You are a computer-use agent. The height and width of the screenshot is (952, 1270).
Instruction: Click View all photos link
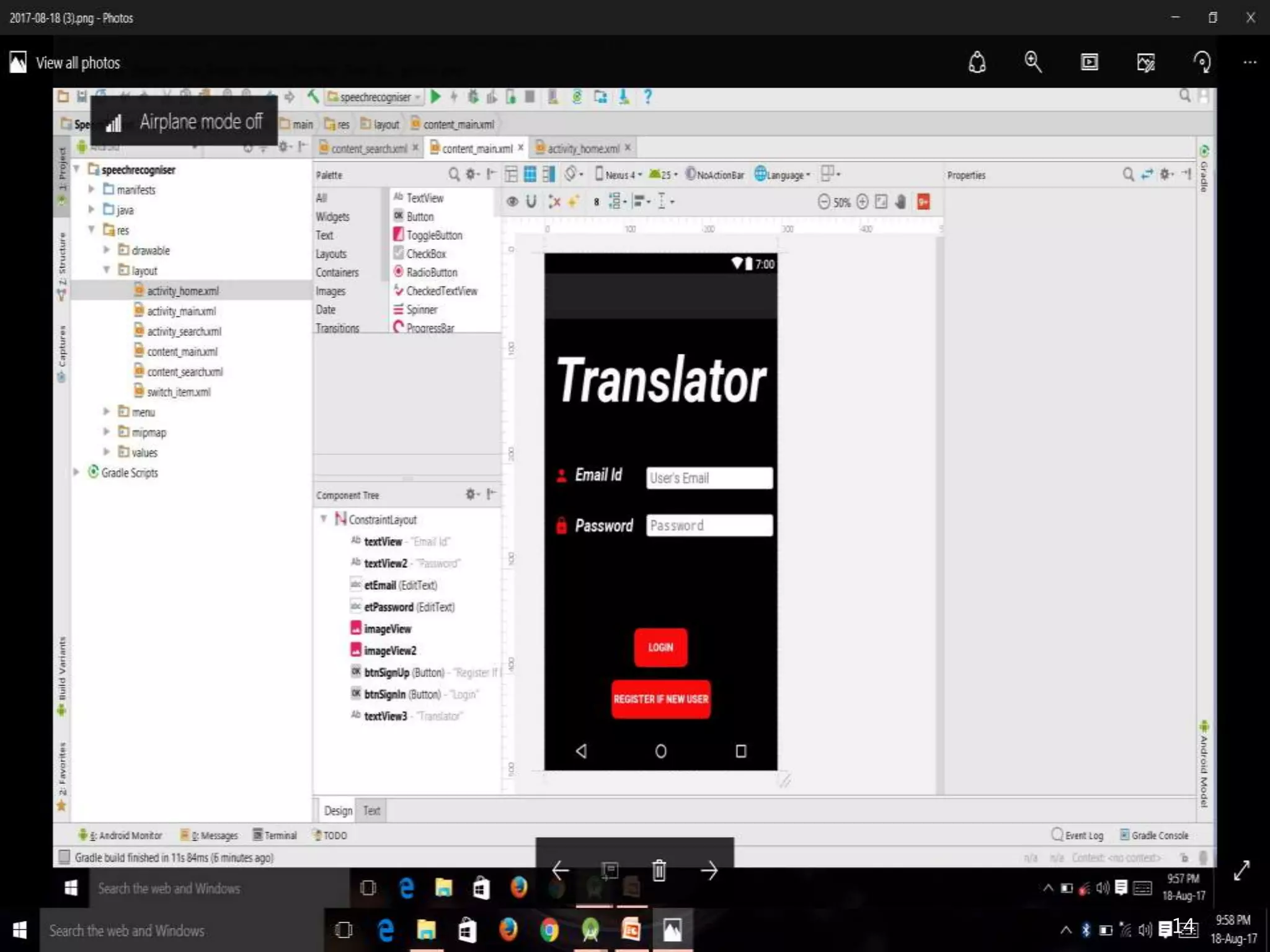pos(78,63)
